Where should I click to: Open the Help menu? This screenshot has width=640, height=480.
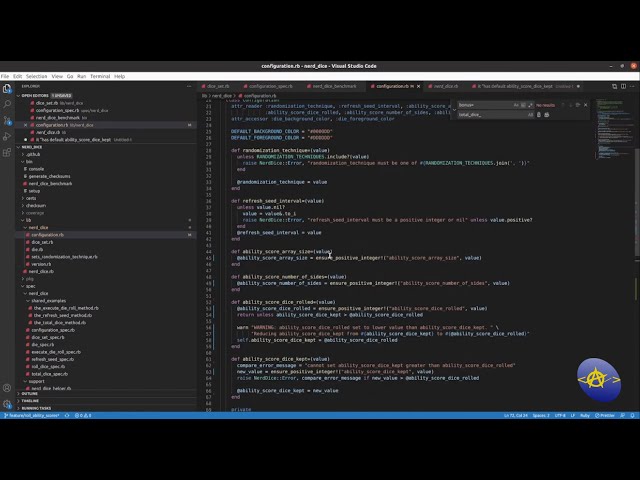[x=120, y=76]
